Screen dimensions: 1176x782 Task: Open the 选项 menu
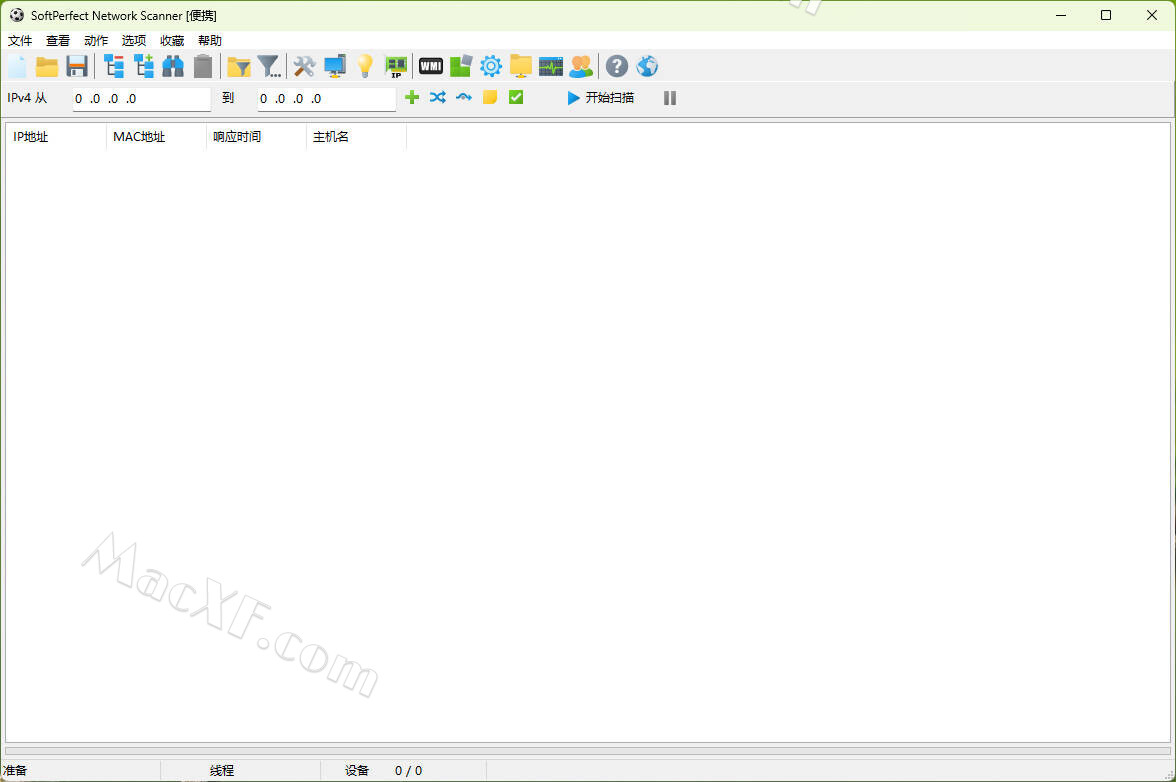[134, 40]
